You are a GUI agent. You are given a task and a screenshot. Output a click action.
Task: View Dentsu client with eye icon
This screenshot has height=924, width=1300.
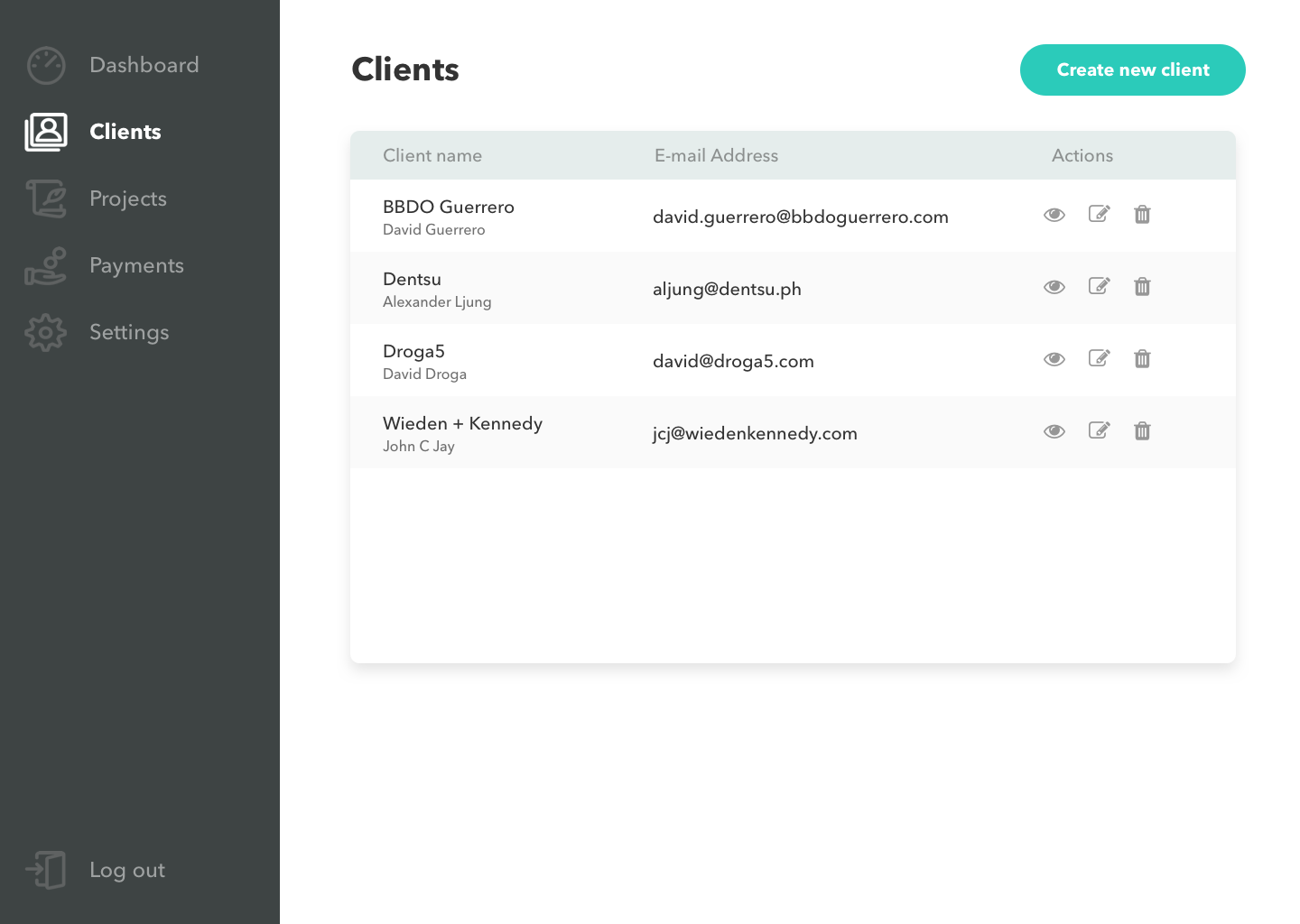click(1054, 287)
